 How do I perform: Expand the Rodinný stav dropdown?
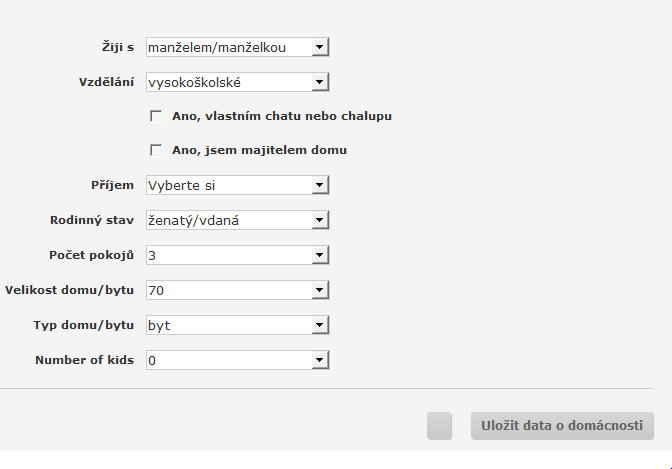tap(237, 220)
